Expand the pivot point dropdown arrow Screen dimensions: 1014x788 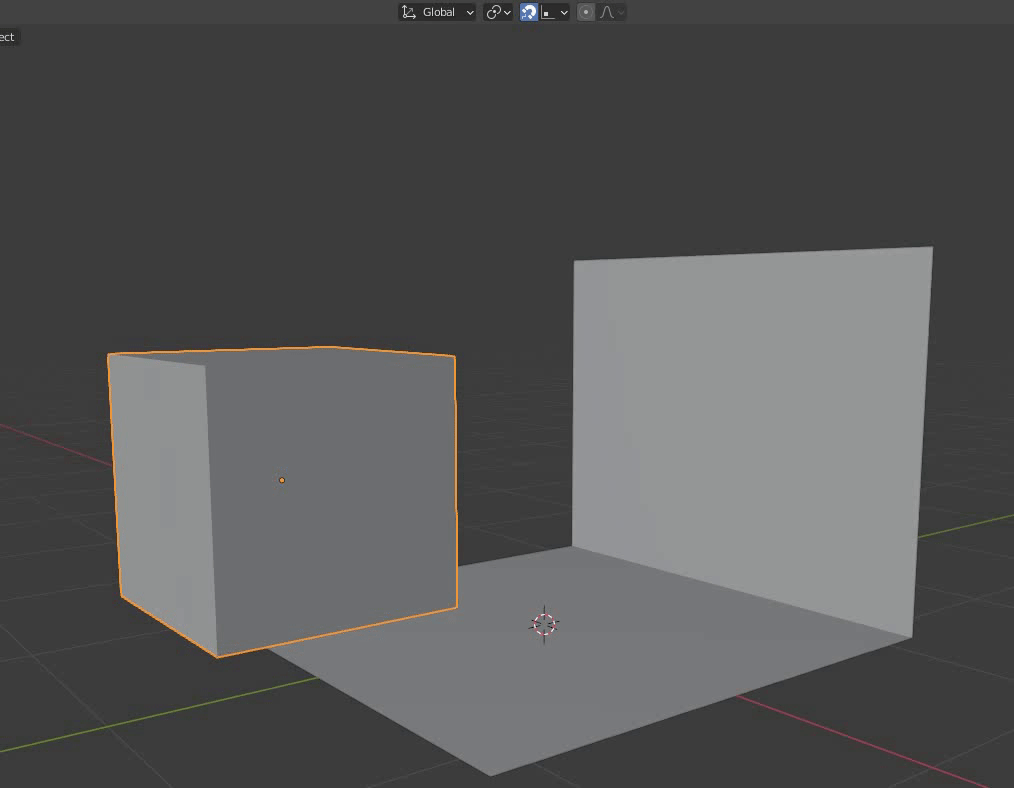point(508,12)
